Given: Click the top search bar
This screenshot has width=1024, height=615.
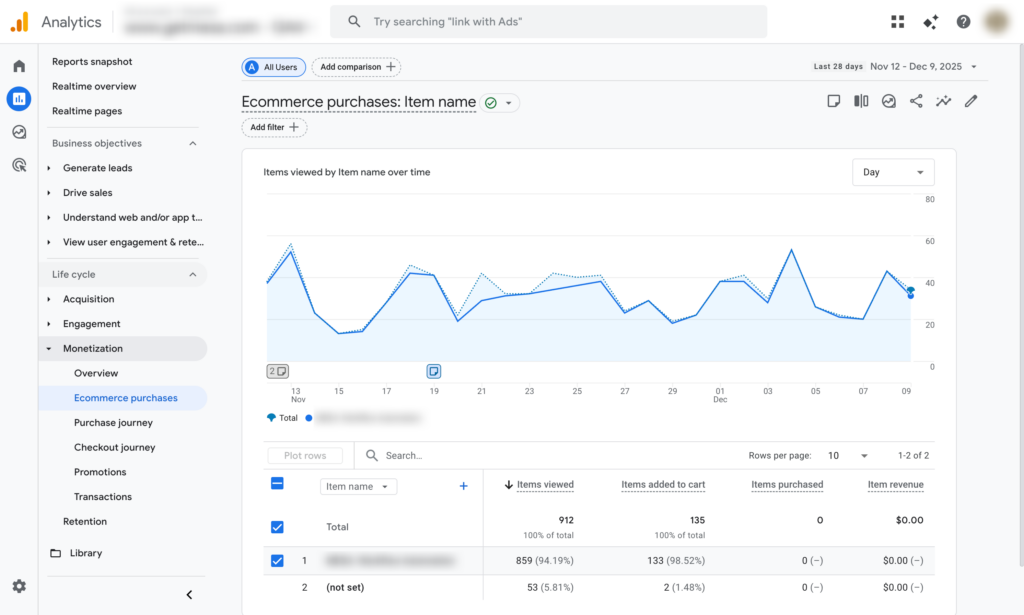Looking at the screenshot, I should pos(549,22).
